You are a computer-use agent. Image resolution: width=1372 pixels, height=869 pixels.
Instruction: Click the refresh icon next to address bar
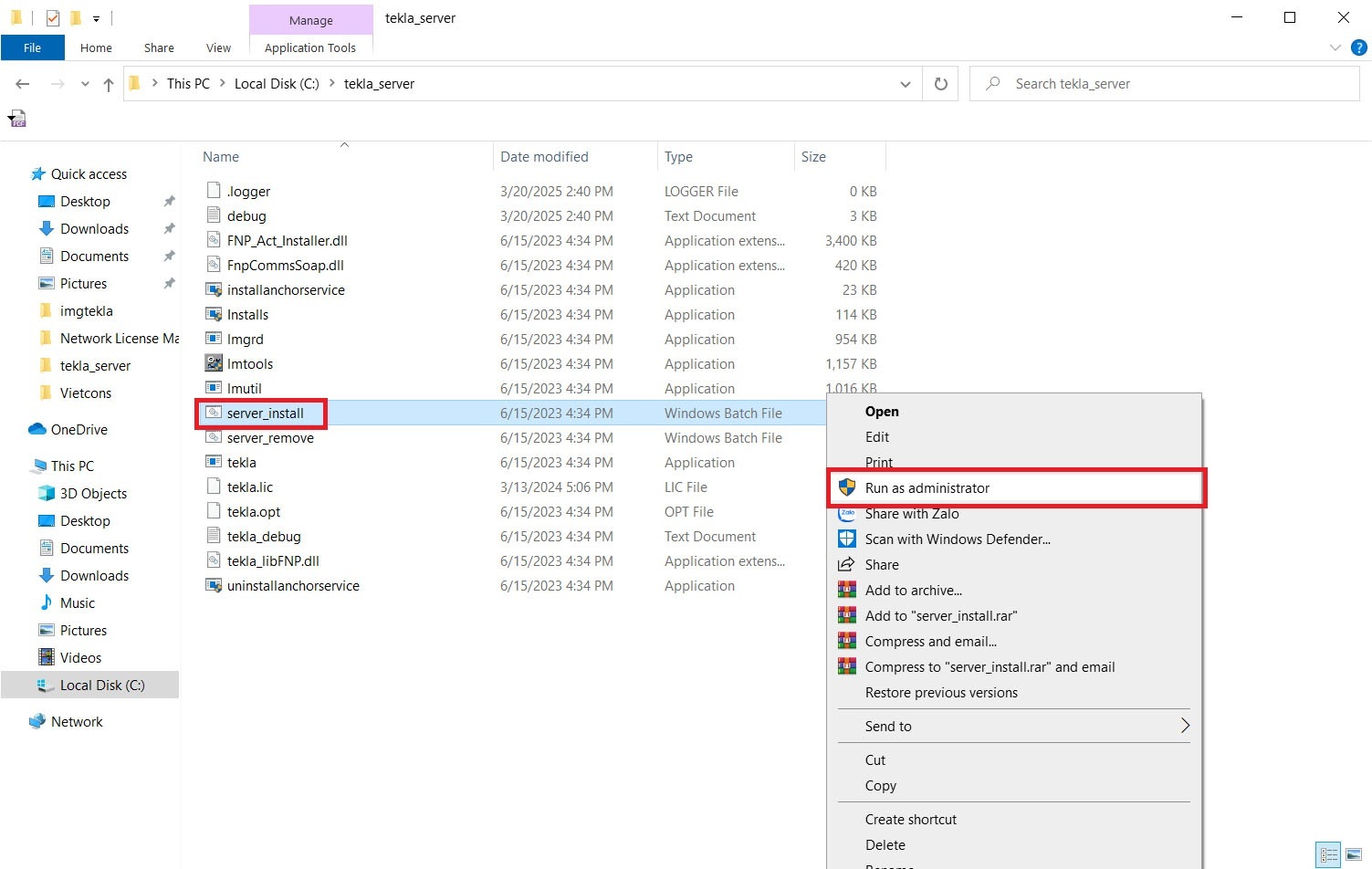tap(940, 84)
